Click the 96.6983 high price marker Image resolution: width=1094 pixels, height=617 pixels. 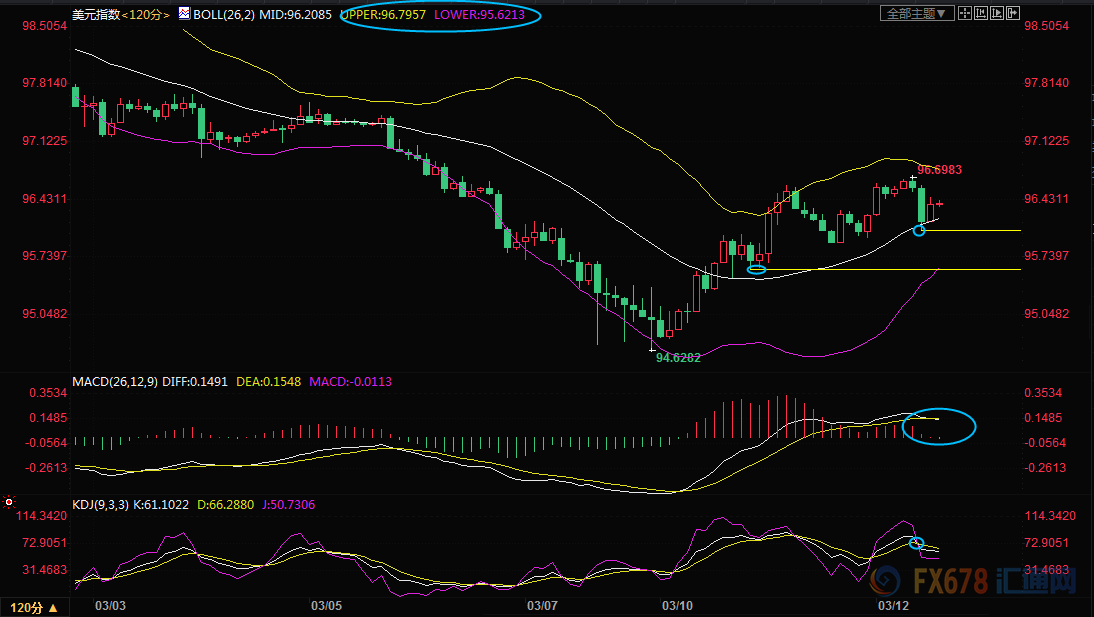click(x=939, y=170)
